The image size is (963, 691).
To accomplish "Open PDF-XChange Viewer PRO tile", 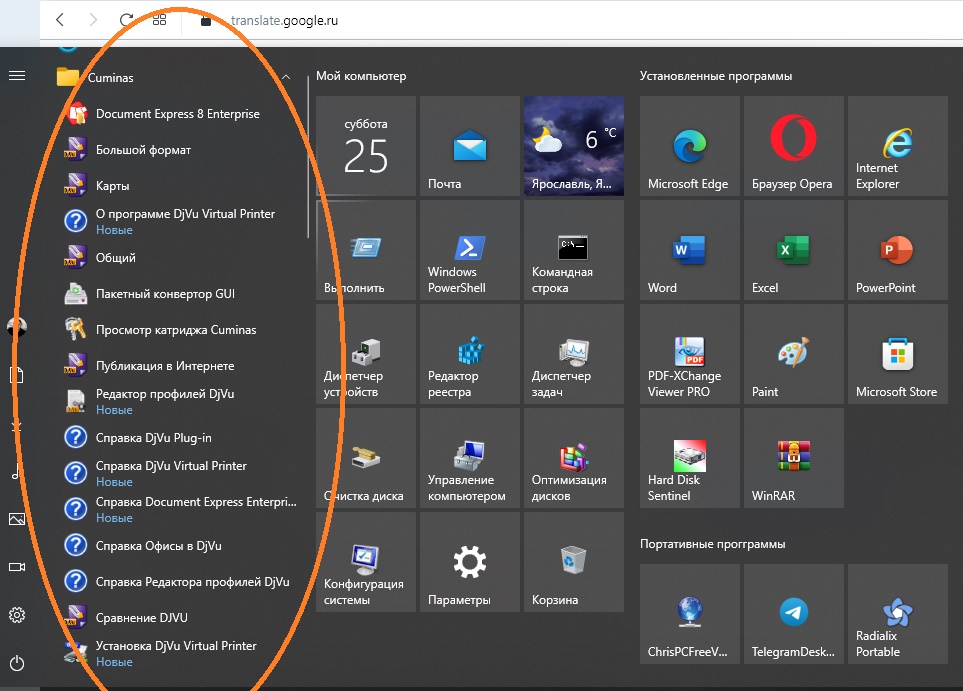I will [x=690, y=354].
